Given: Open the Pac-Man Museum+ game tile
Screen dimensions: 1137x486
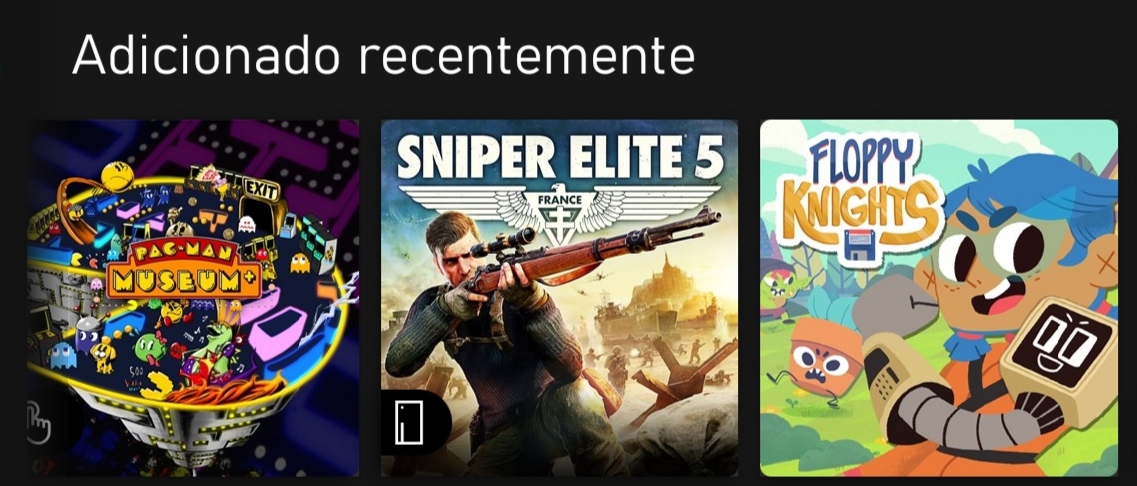Looking at the screenshot, I should coord(193,297).
